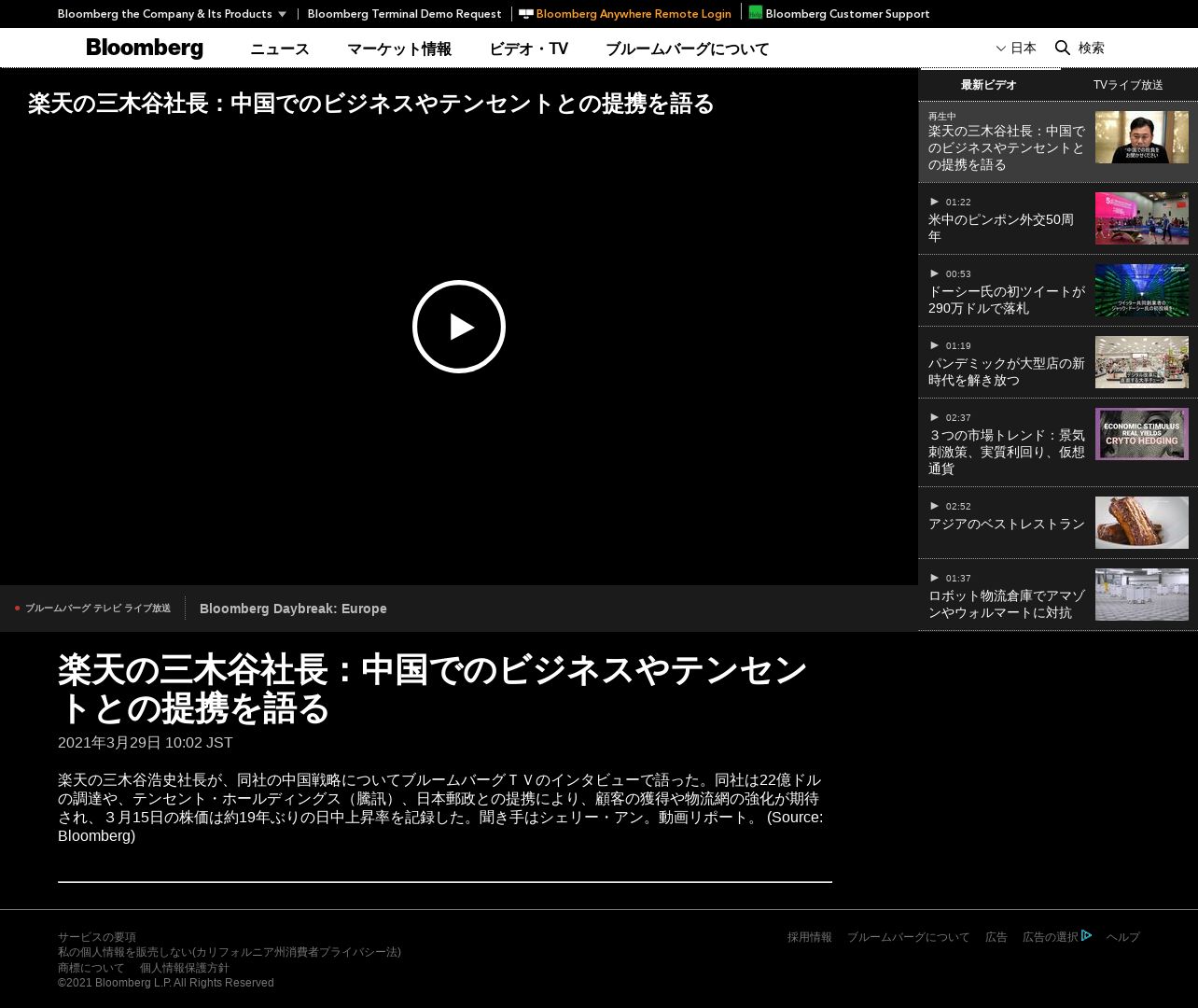Click the Bloomberg Anywhere monitor icon
The width and height of the screenshot is (1198, 1008).
[x=526, y=14]
